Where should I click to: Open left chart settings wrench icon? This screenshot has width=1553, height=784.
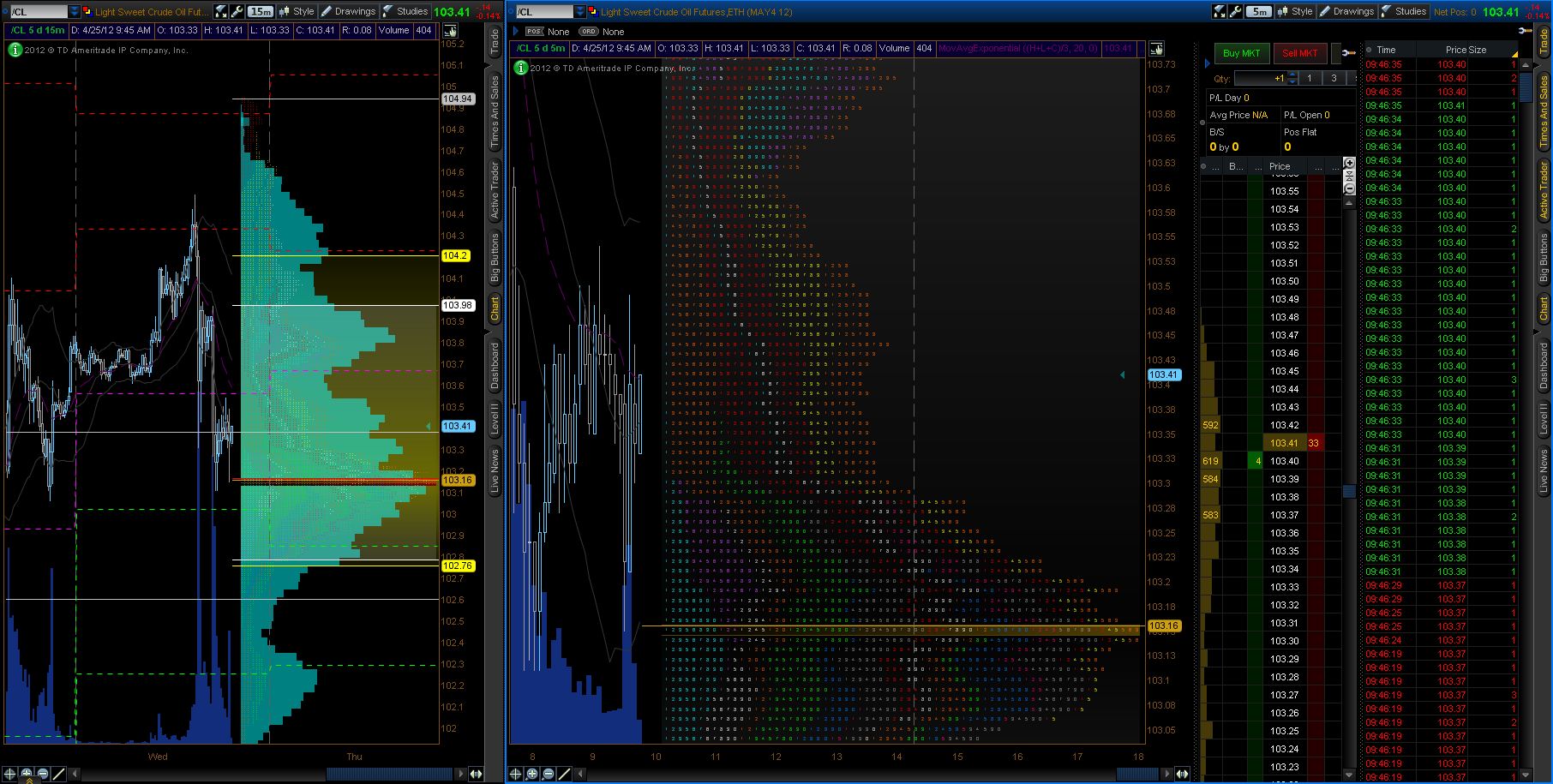tap(237, 11)
